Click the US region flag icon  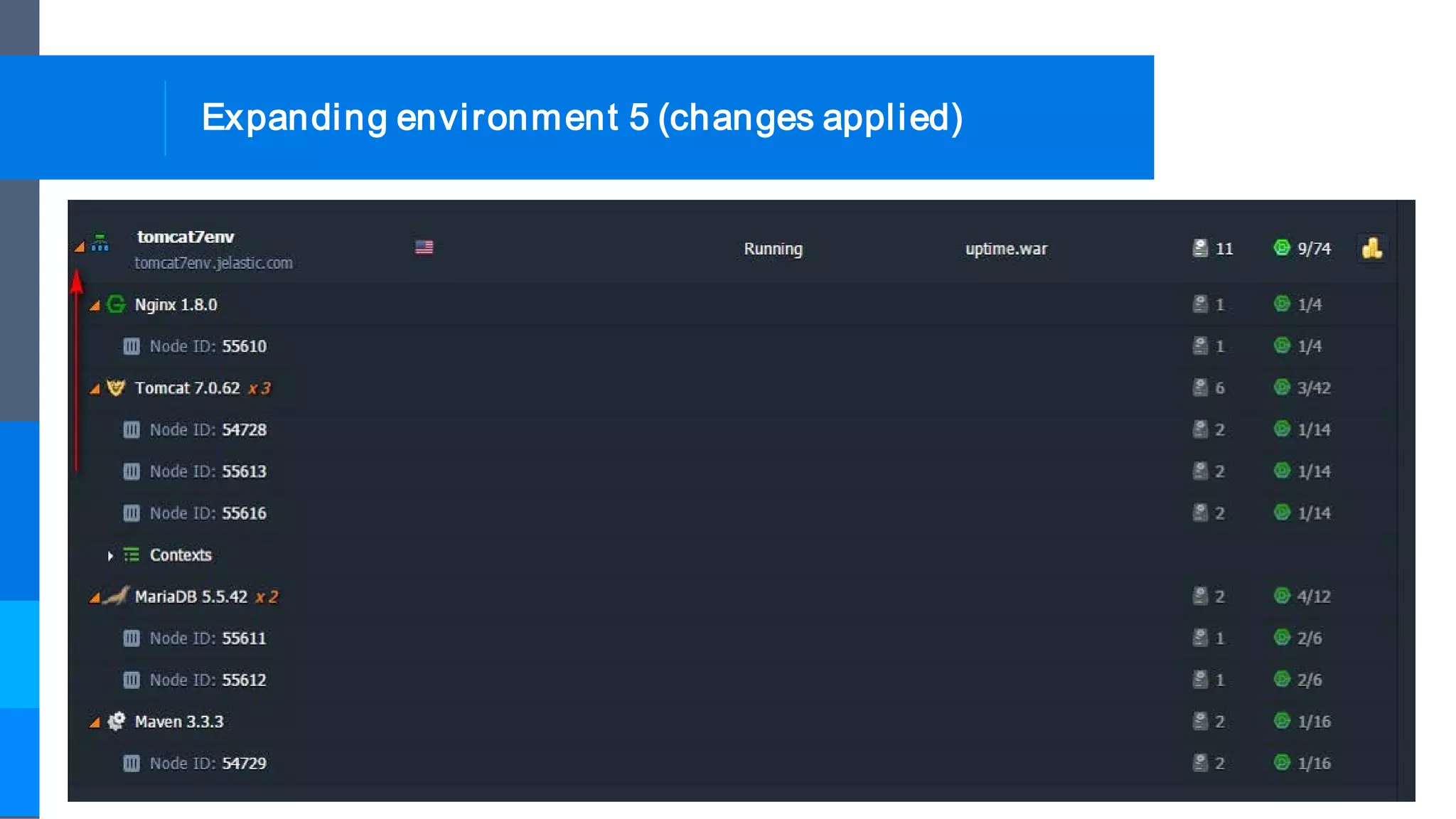[x=424, y=247]
